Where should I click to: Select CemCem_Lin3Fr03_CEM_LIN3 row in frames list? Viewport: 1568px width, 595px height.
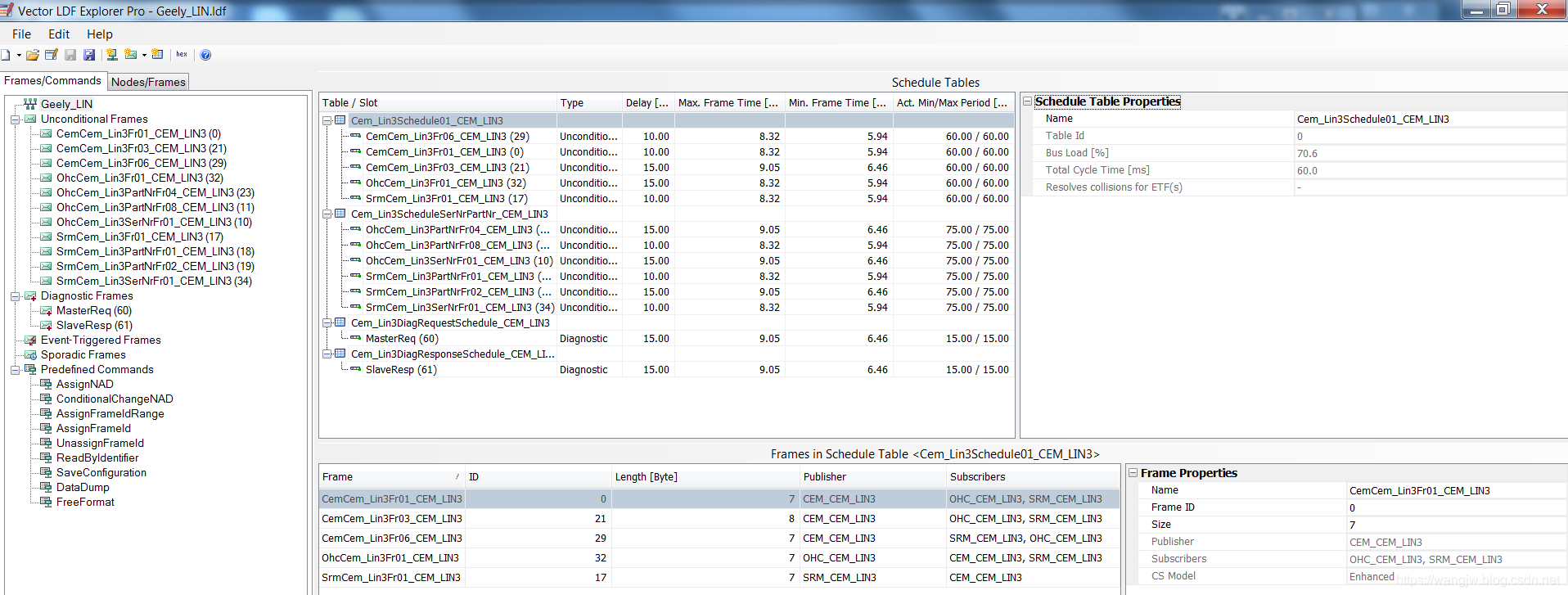(719, 519)
